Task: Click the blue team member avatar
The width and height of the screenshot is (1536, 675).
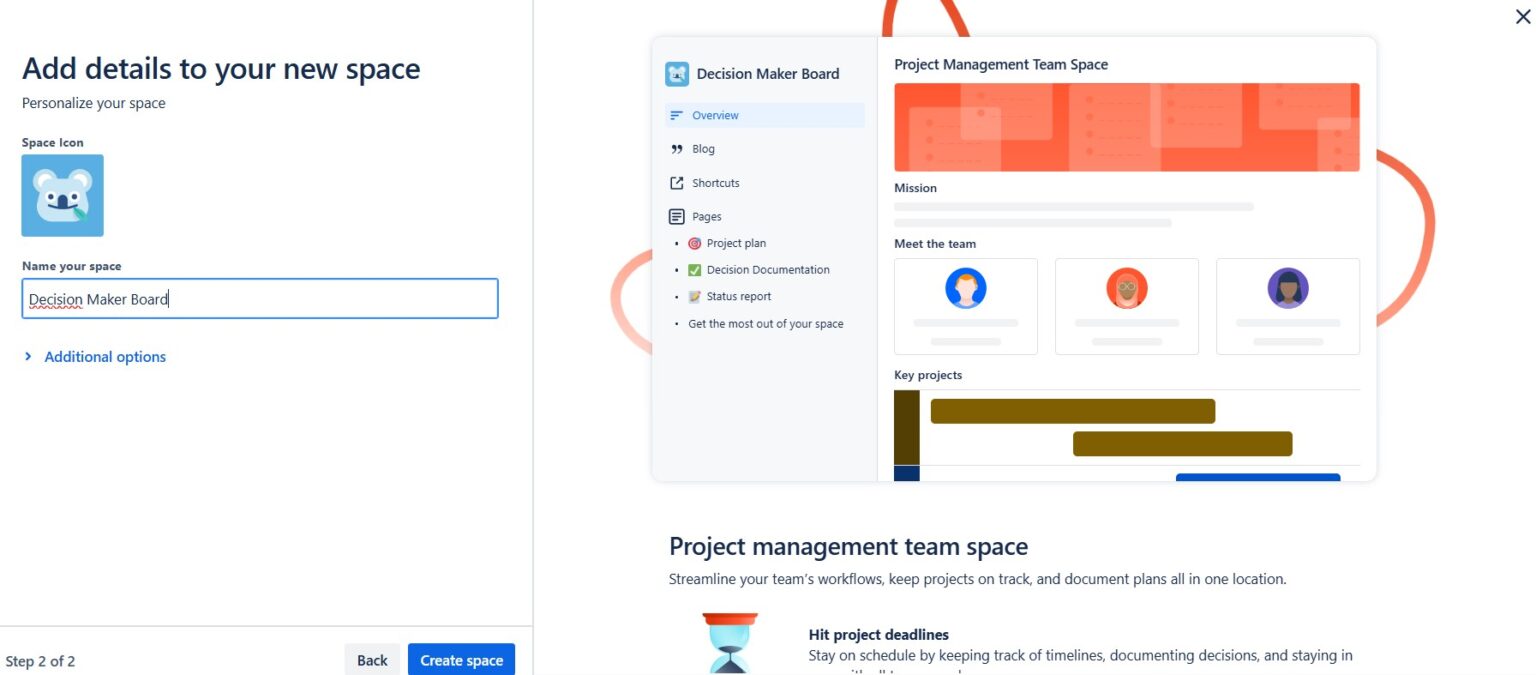Action: coord(966,288)
